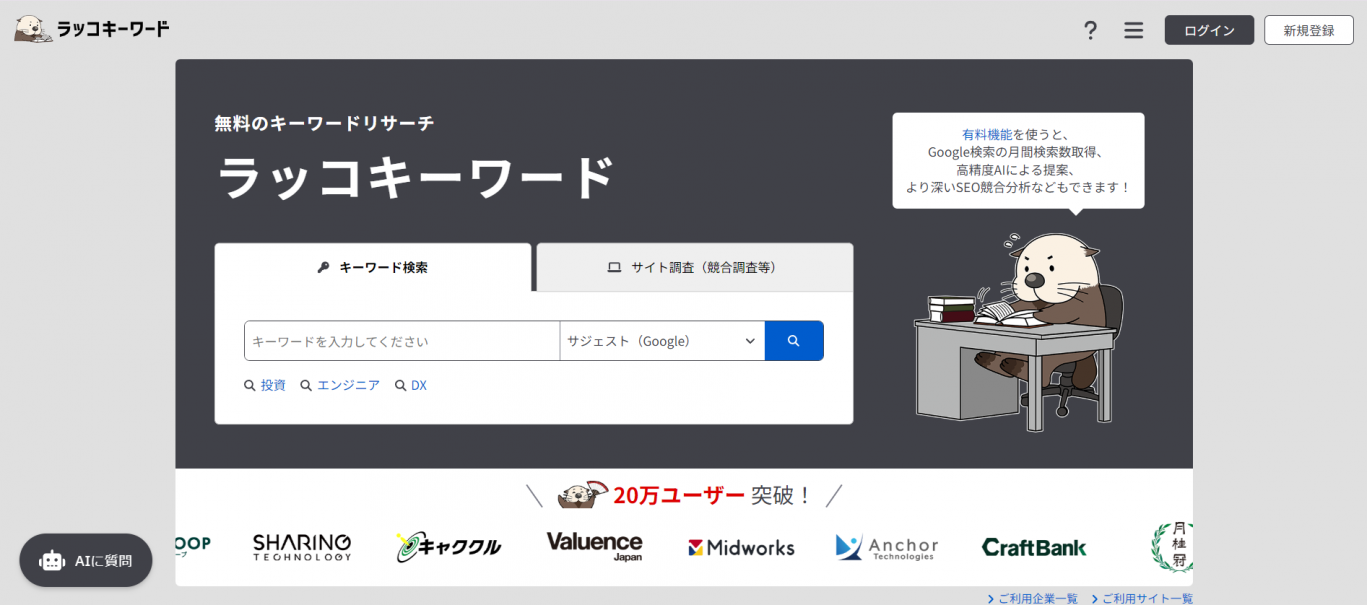Switch to the サイト調査（競合調査等） tab
Viewport: 1367px width, 605px height.
(x=694, y=267)
